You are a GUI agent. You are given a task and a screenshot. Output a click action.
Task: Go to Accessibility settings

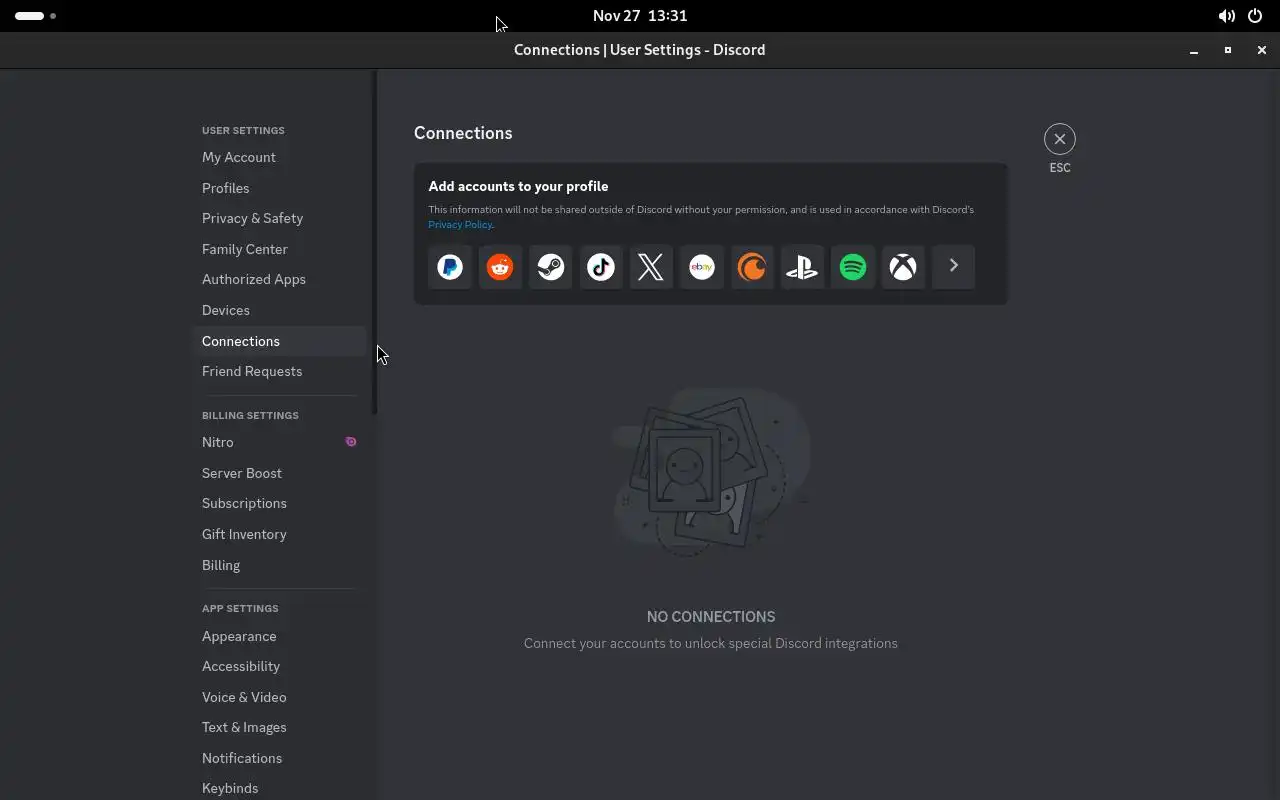click(279, 666)
